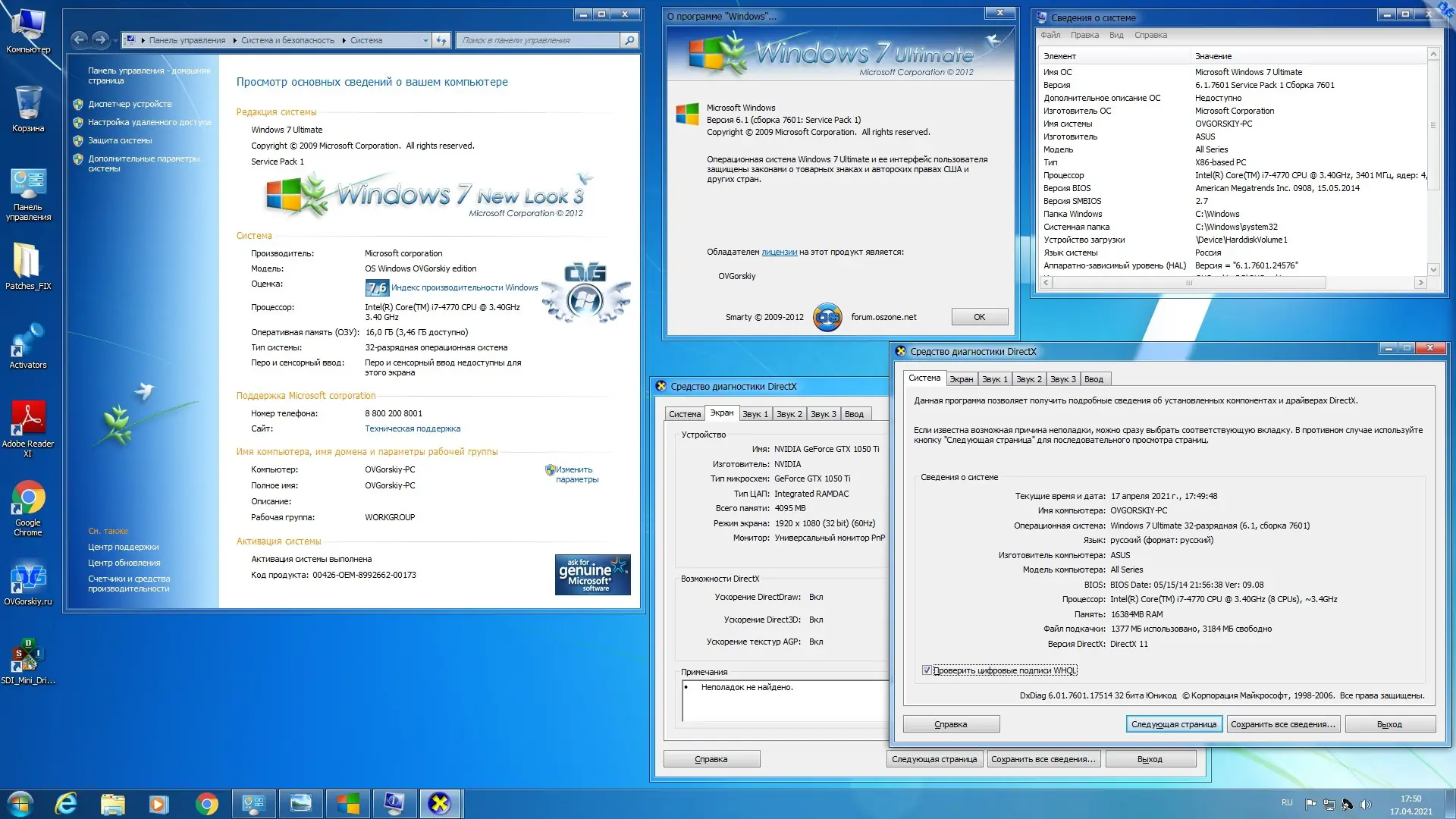The width and height of the screenshot is (1456, 819).
Task: Toggle the WHQL digital signatures checkbox
Action: (x=927, y=670)
